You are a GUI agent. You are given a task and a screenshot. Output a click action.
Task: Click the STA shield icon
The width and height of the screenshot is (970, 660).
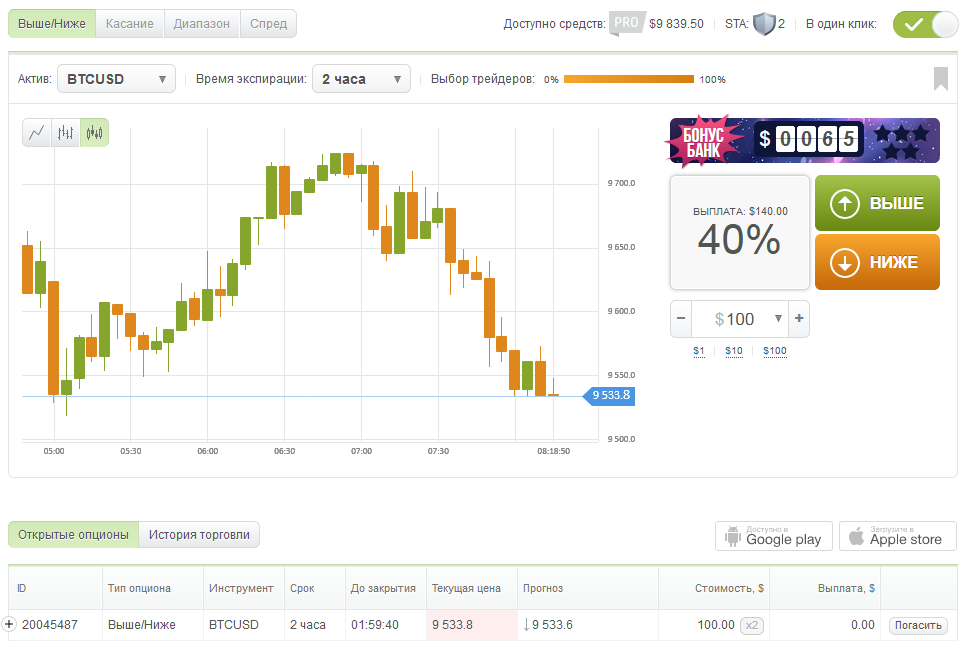coord(764,24)
